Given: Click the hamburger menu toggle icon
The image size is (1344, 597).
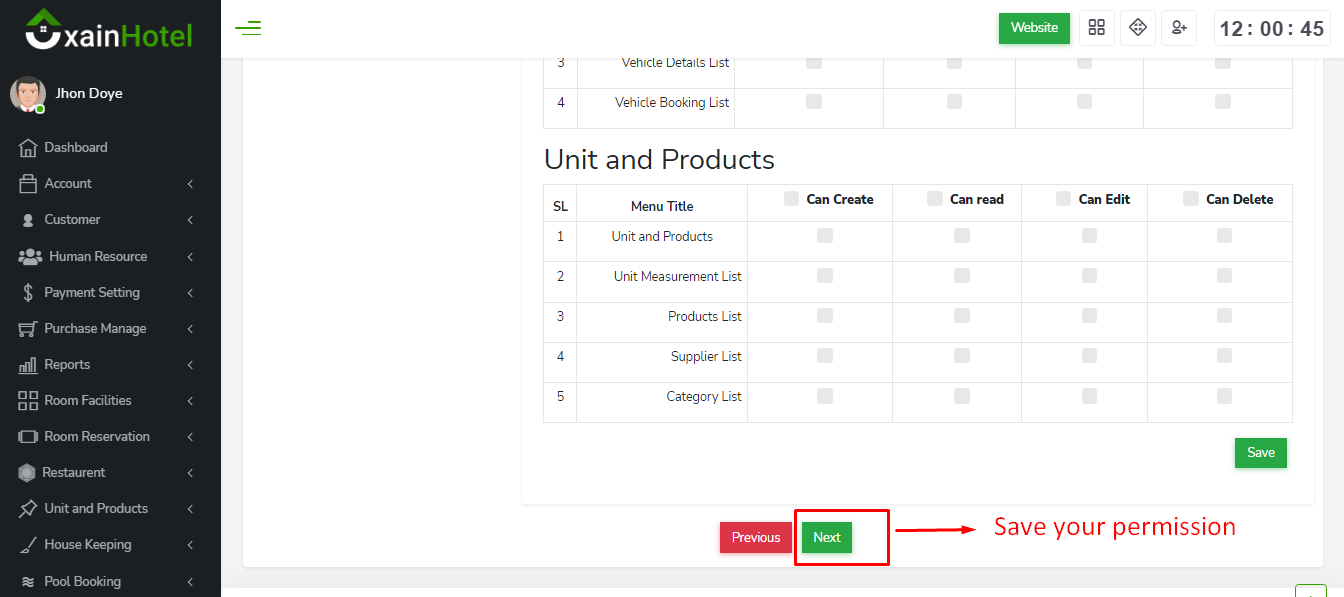Looking at the screenshot, I should coord(248,28).
